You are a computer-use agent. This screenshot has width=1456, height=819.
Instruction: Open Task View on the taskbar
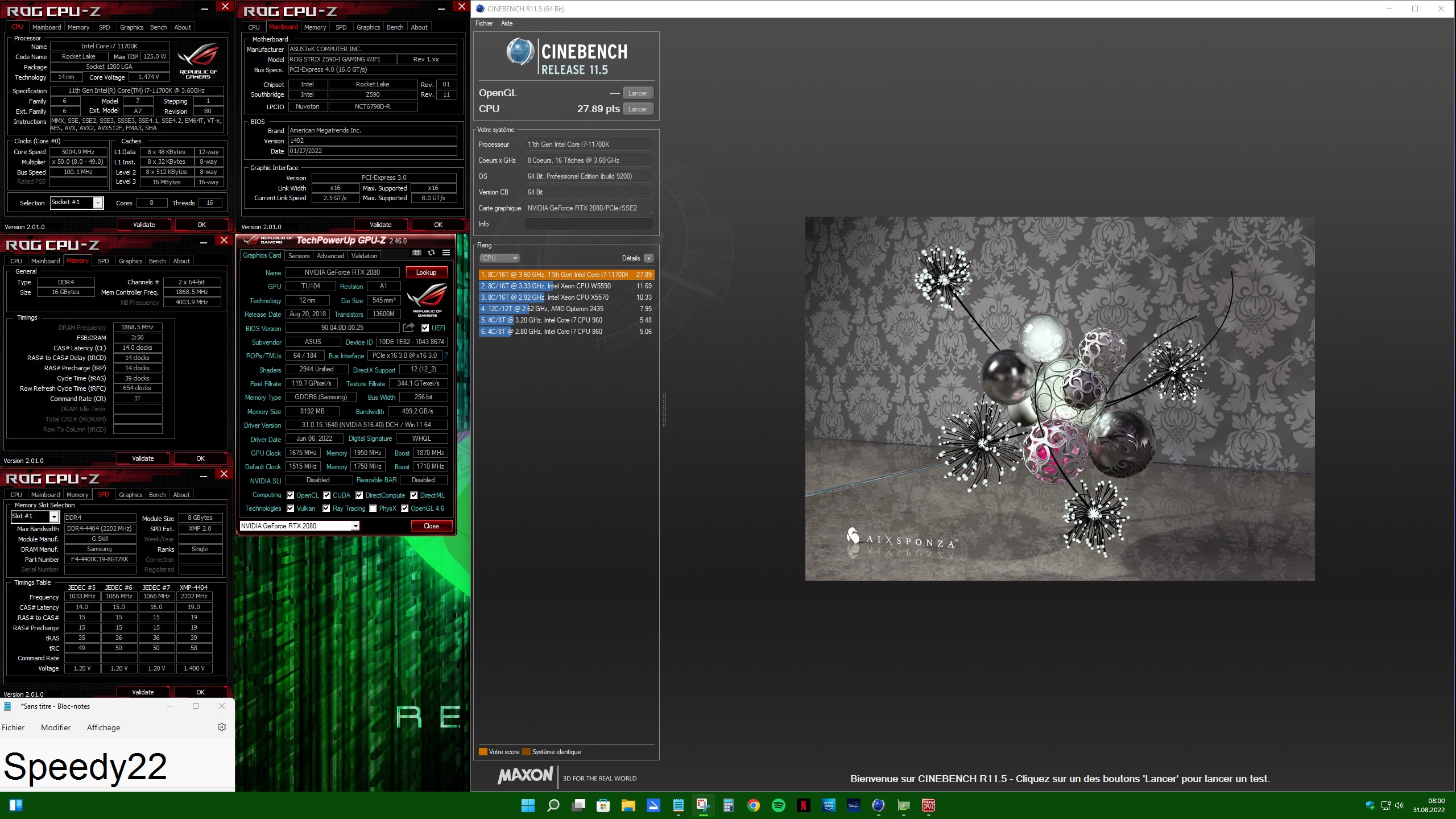(x=578, y=805)
